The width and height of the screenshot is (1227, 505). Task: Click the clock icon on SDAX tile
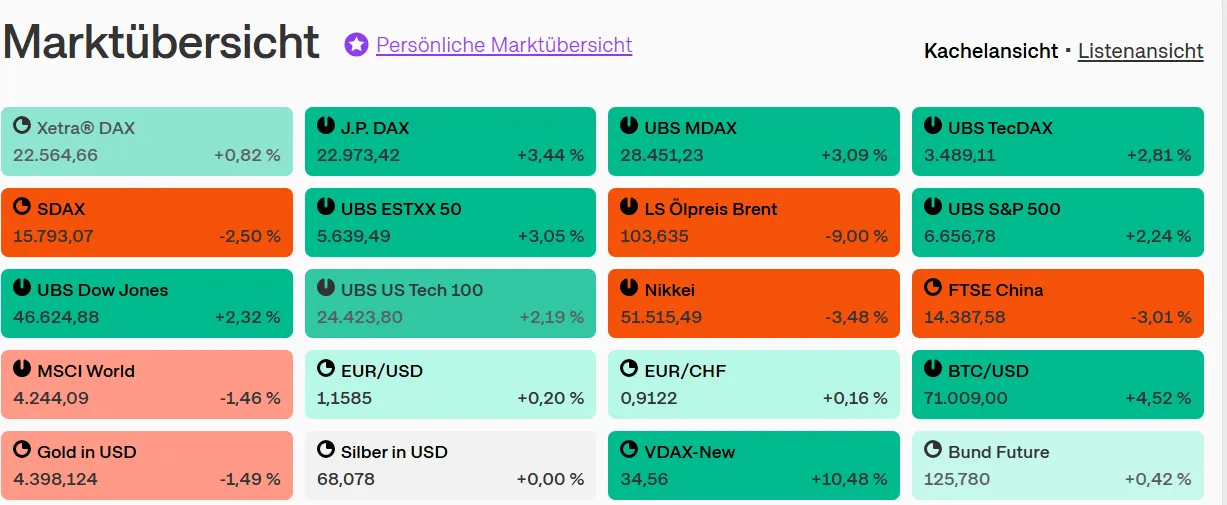click(22, 207)
